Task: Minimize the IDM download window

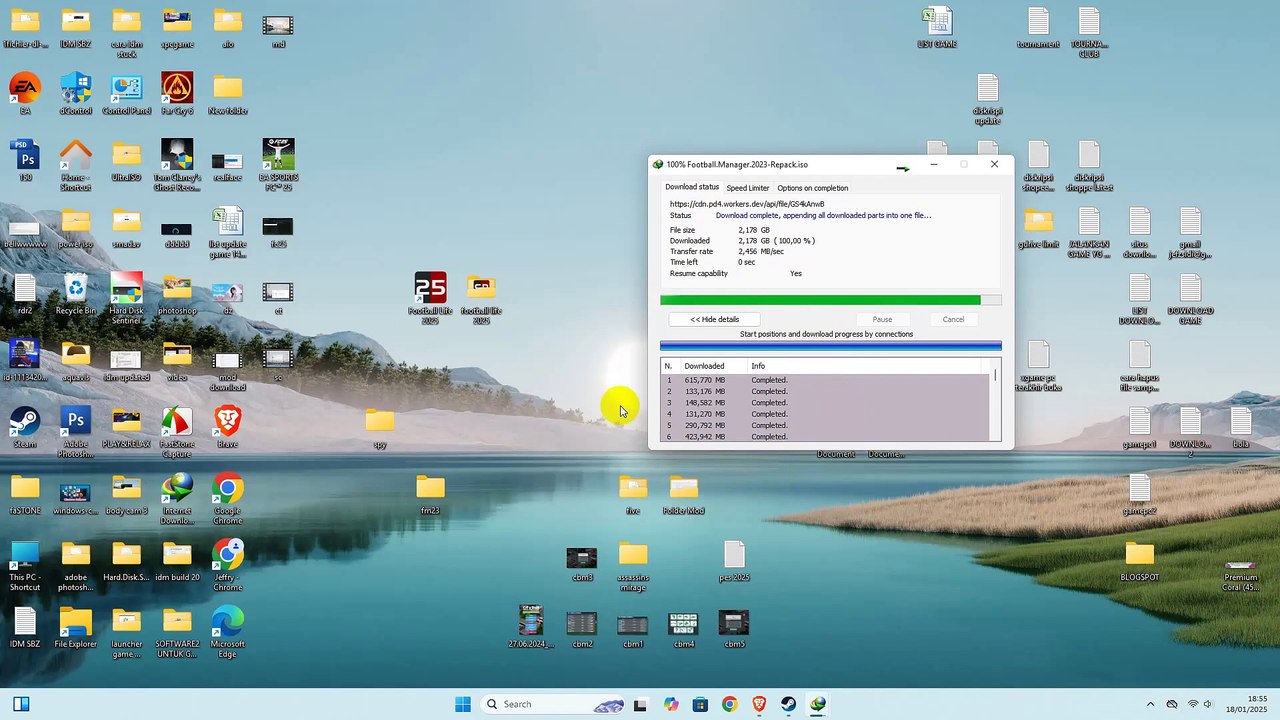Action: pos(934,164)
